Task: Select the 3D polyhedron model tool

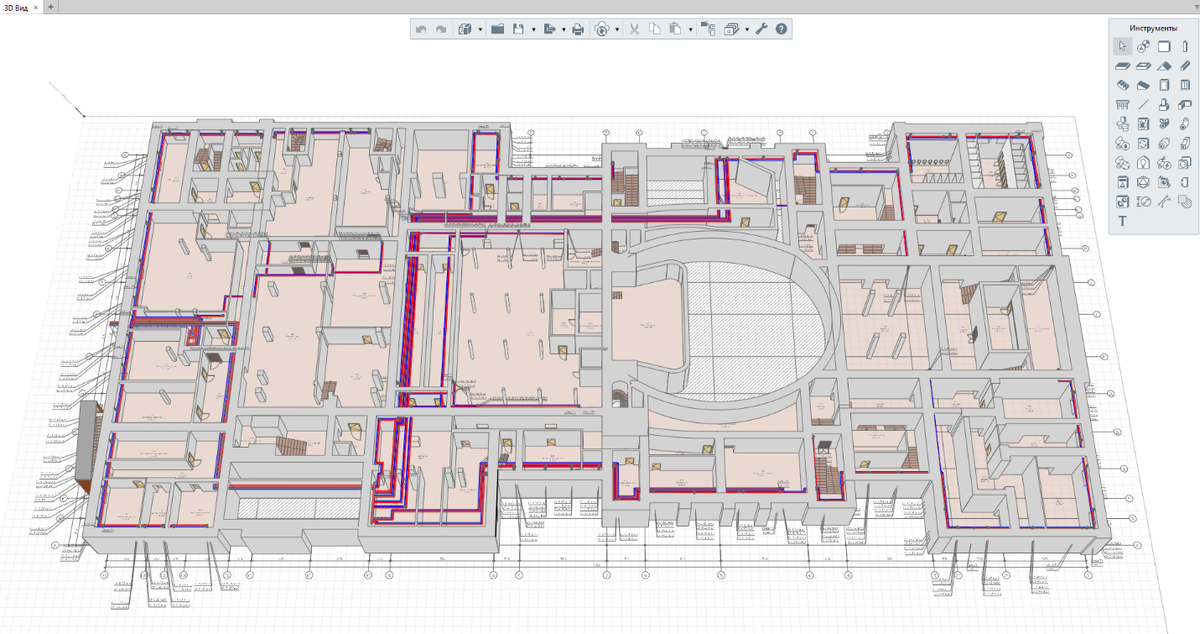Action: (1143, 181)
